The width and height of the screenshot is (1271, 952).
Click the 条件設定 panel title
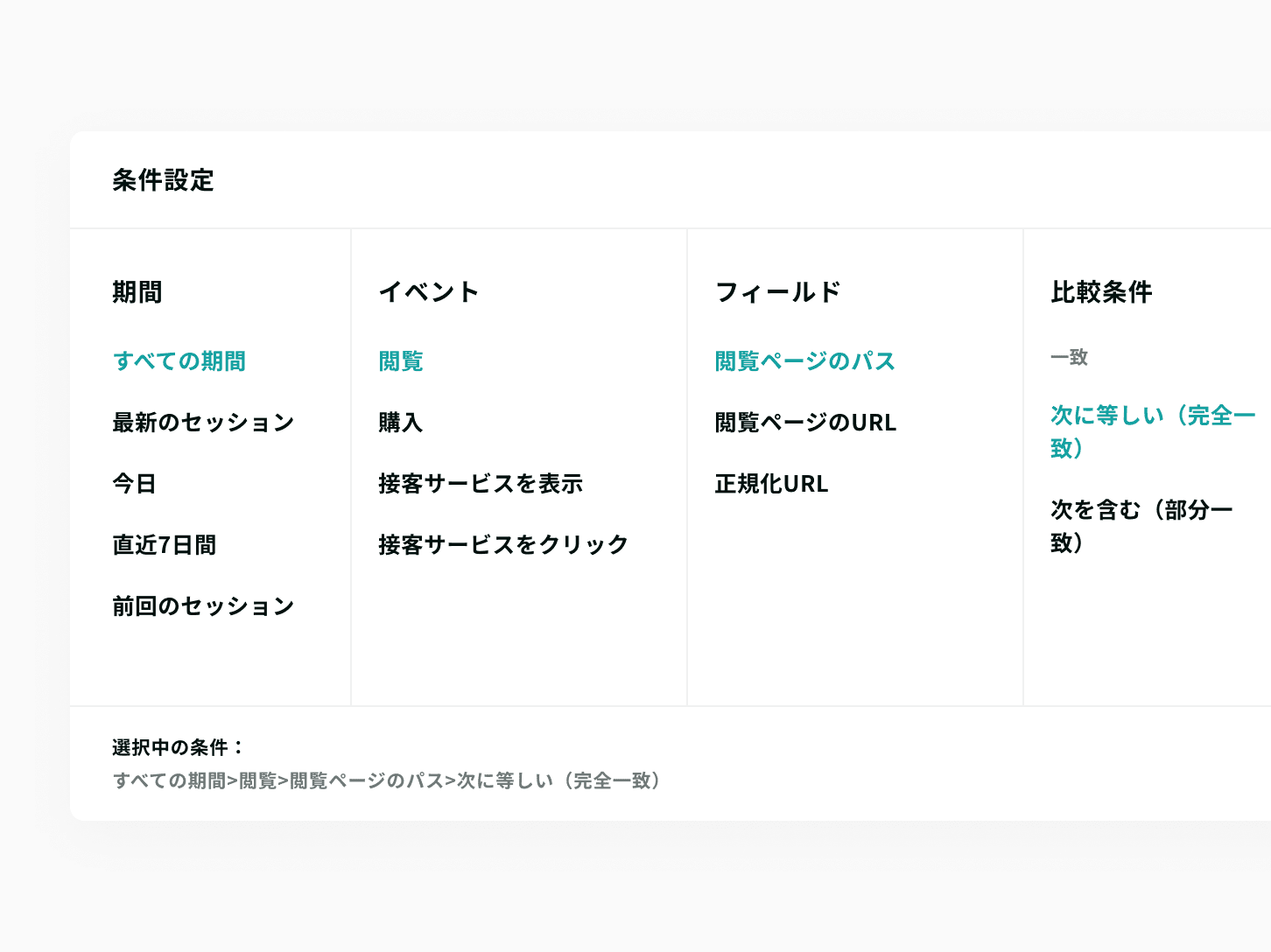point(163,180)
